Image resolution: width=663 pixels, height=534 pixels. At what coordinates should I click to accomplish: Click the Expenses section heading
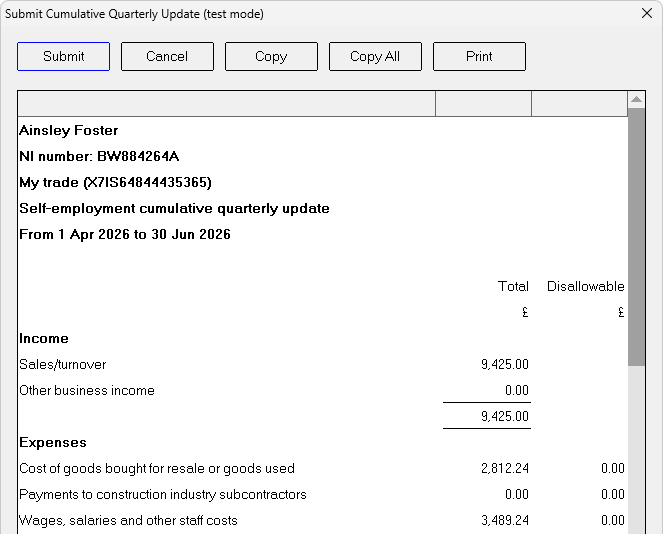53,443
